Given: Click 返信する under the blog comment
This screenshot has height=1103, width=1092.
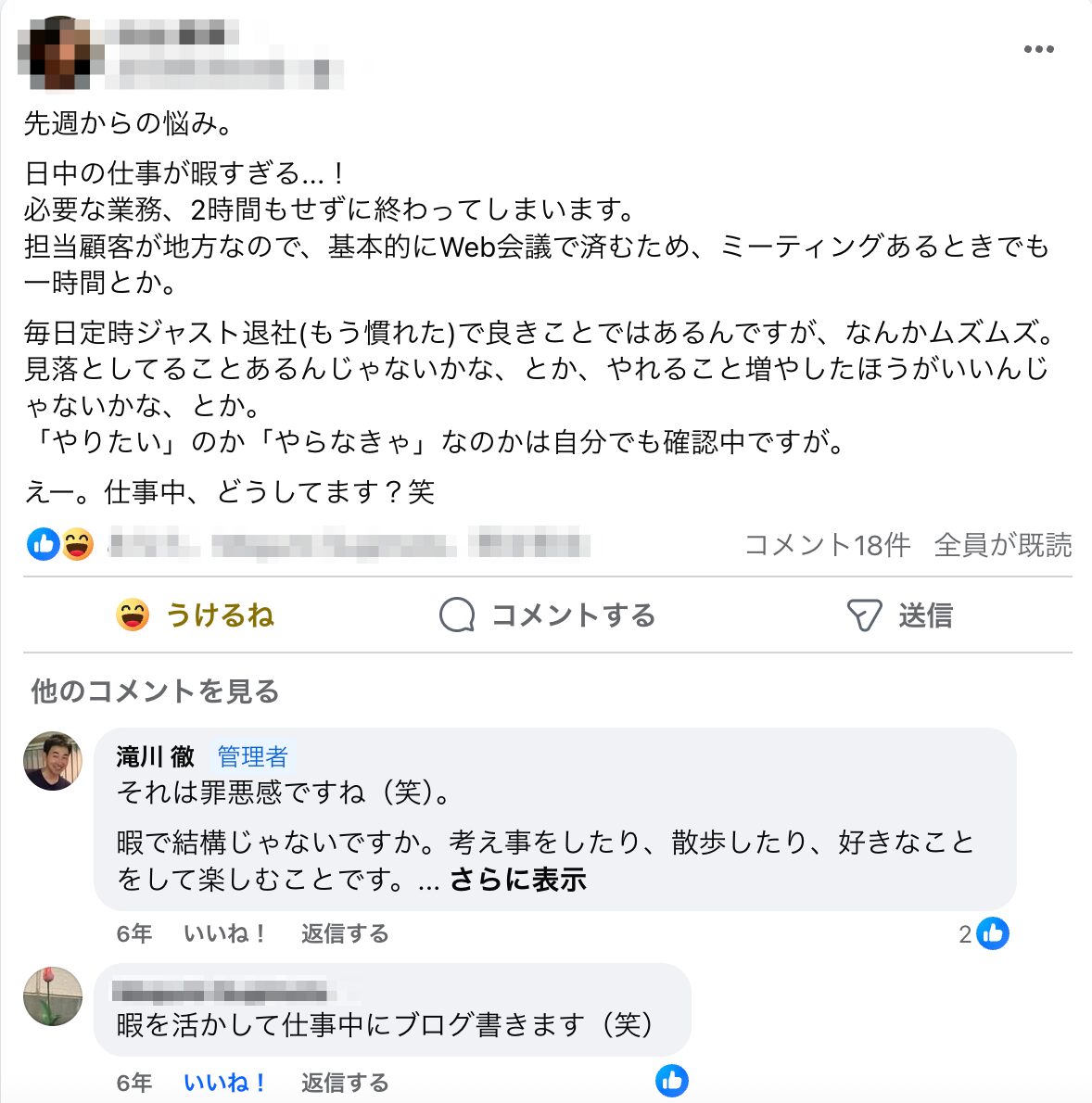Looking at the screenshot, I should pyautogui.click(x=345, y=1082).
